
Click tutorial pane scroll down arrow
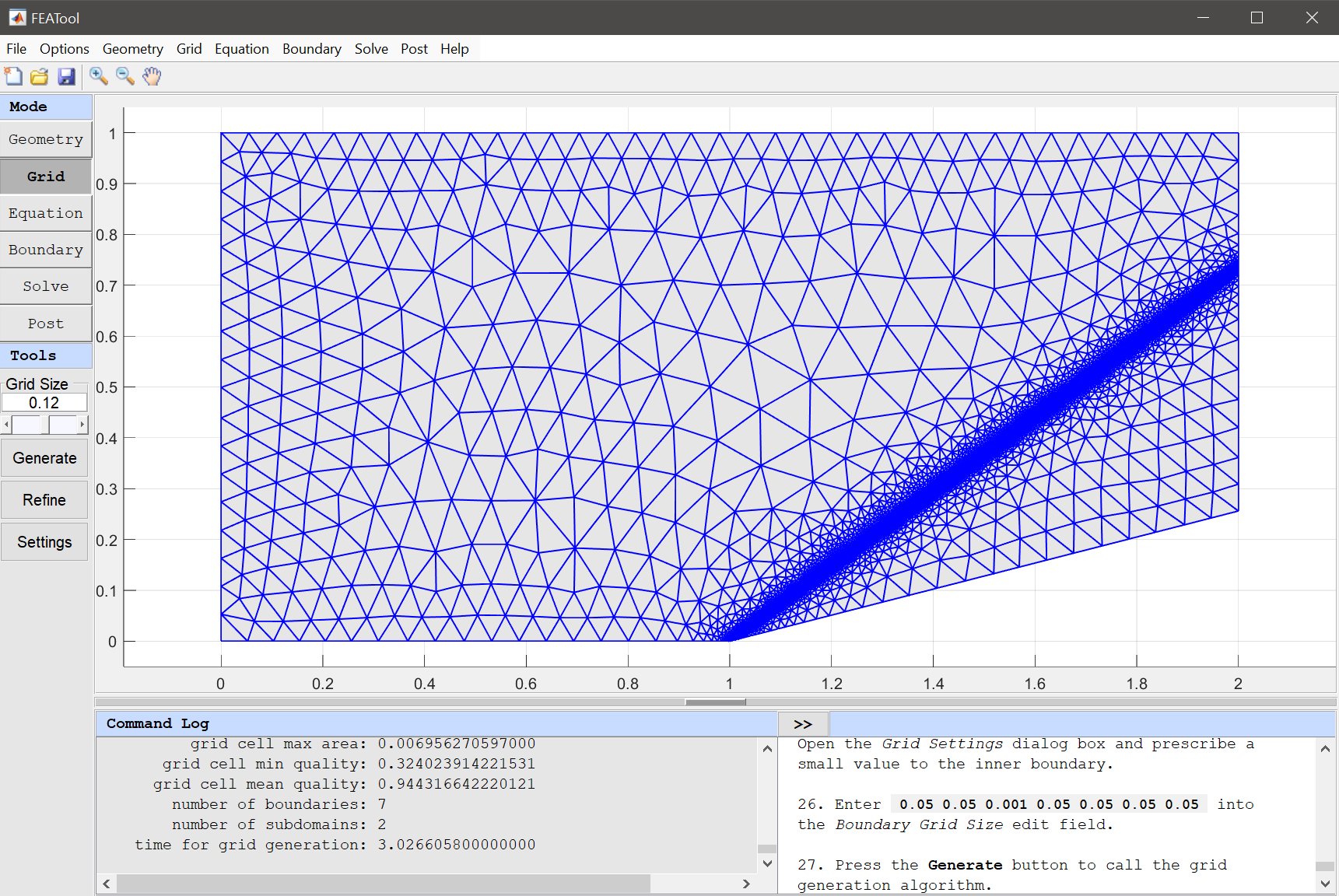(x=1326, y=884)
